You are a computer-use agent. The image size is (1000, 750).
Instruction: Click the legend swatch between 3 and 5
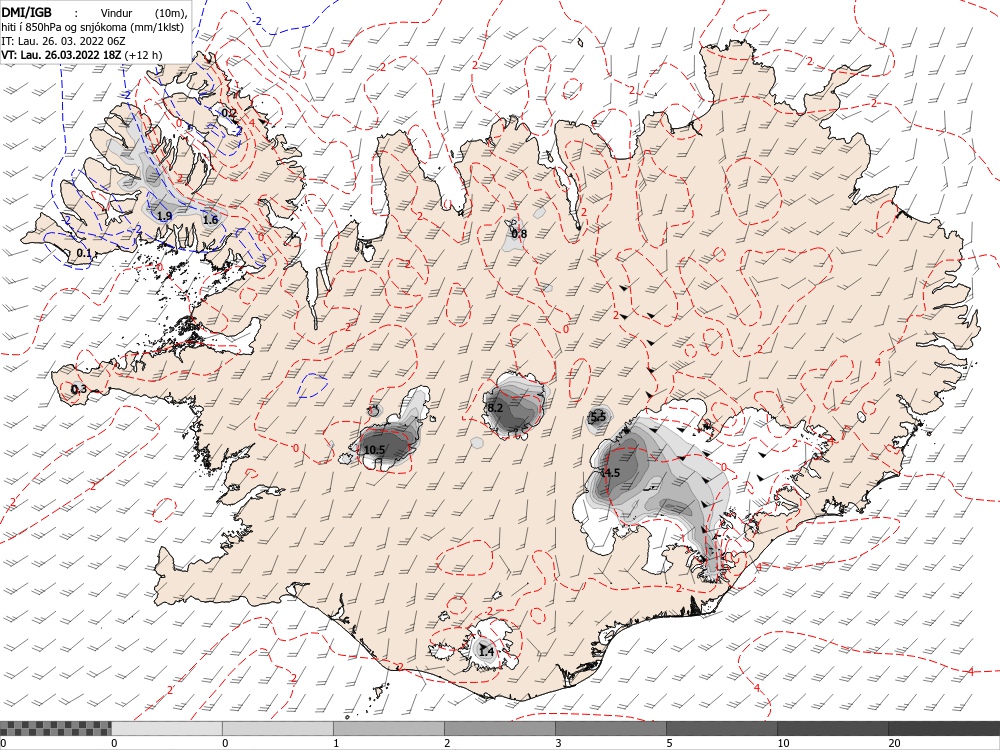(x=610, y=728)
